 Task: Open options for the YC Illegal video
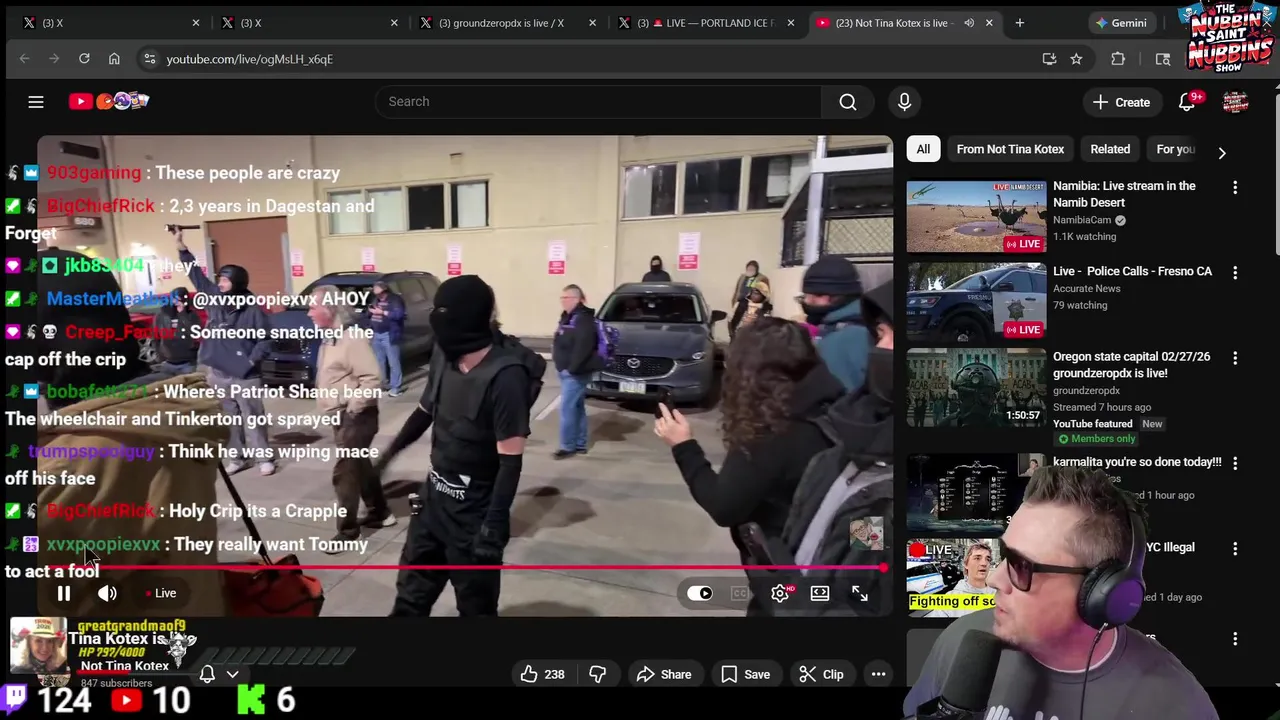[1235, 548]
